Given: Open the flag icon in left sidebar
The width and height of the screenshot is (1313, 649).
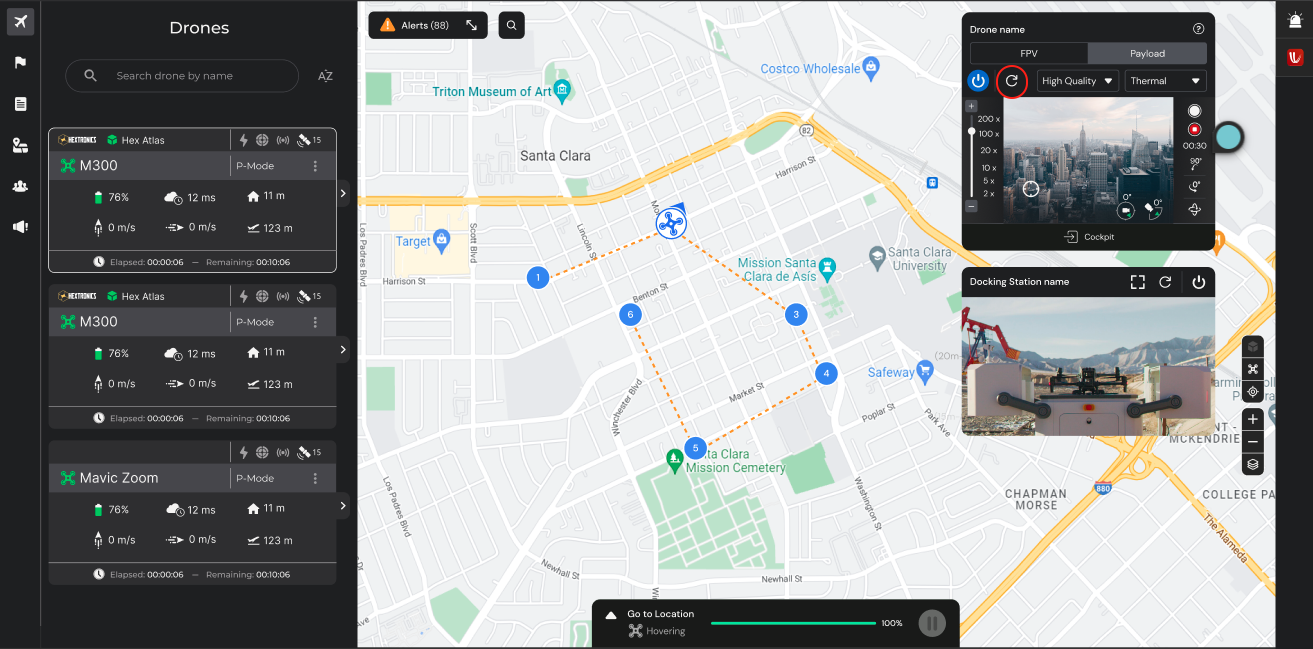Looking at the screenshot, I should point(20,62).
